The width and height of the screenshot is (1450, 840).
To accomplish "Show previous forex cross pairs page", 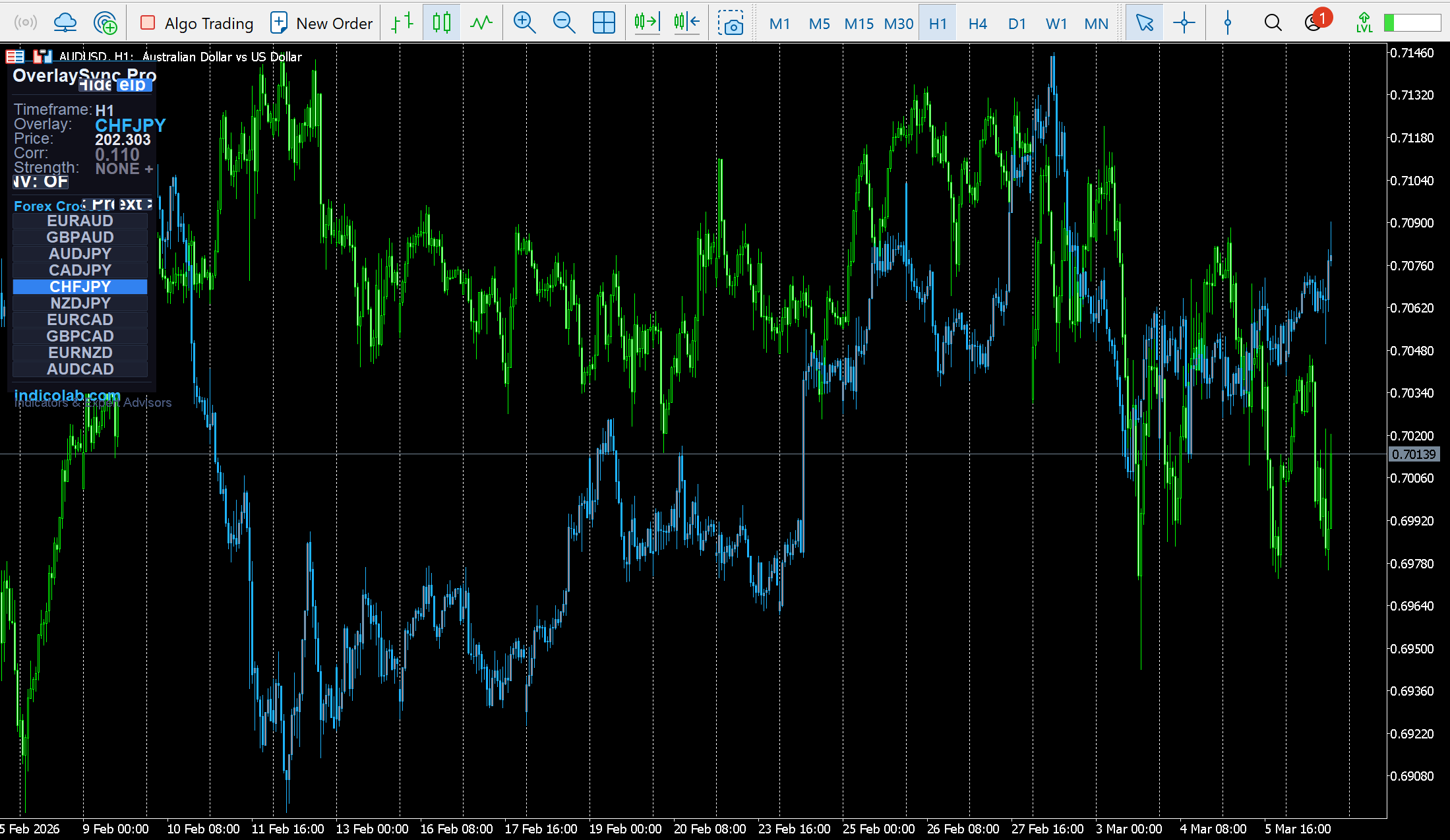I will [99, 204].
